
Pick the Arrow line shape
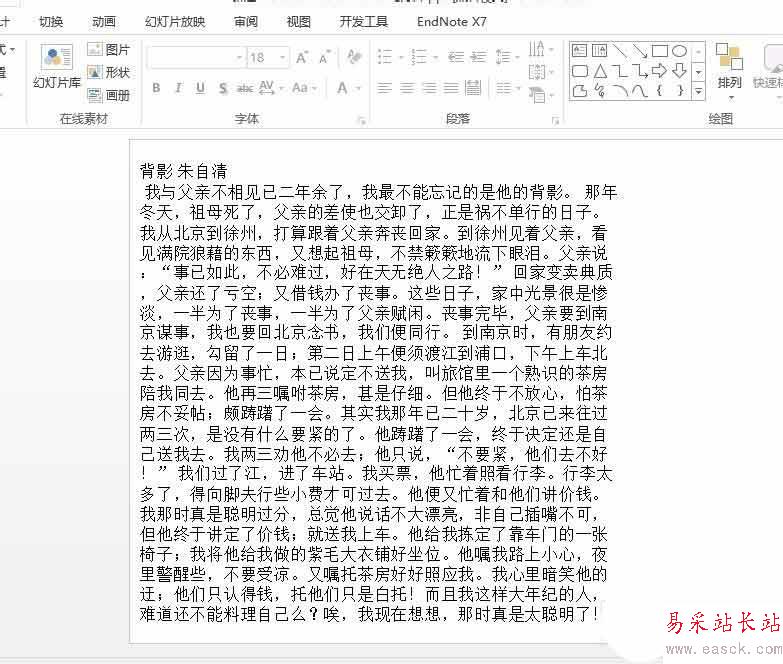[639, 50]
